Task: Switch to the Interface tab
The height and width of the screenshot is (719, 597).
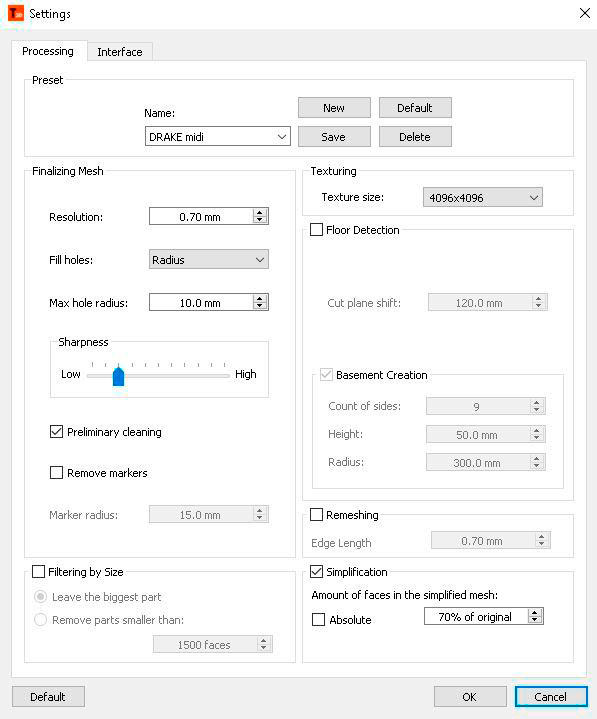Action: coord(120,52)
